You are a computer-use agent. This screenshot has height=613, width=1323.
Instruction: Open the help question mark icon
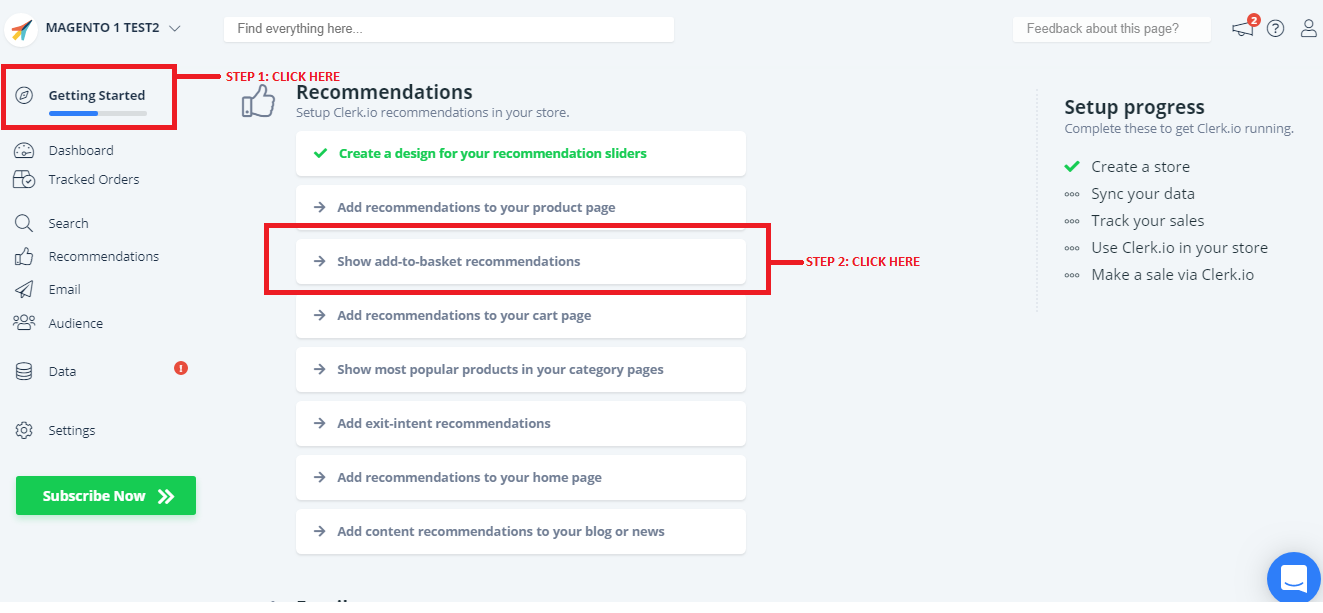[x=1275, y=29]
